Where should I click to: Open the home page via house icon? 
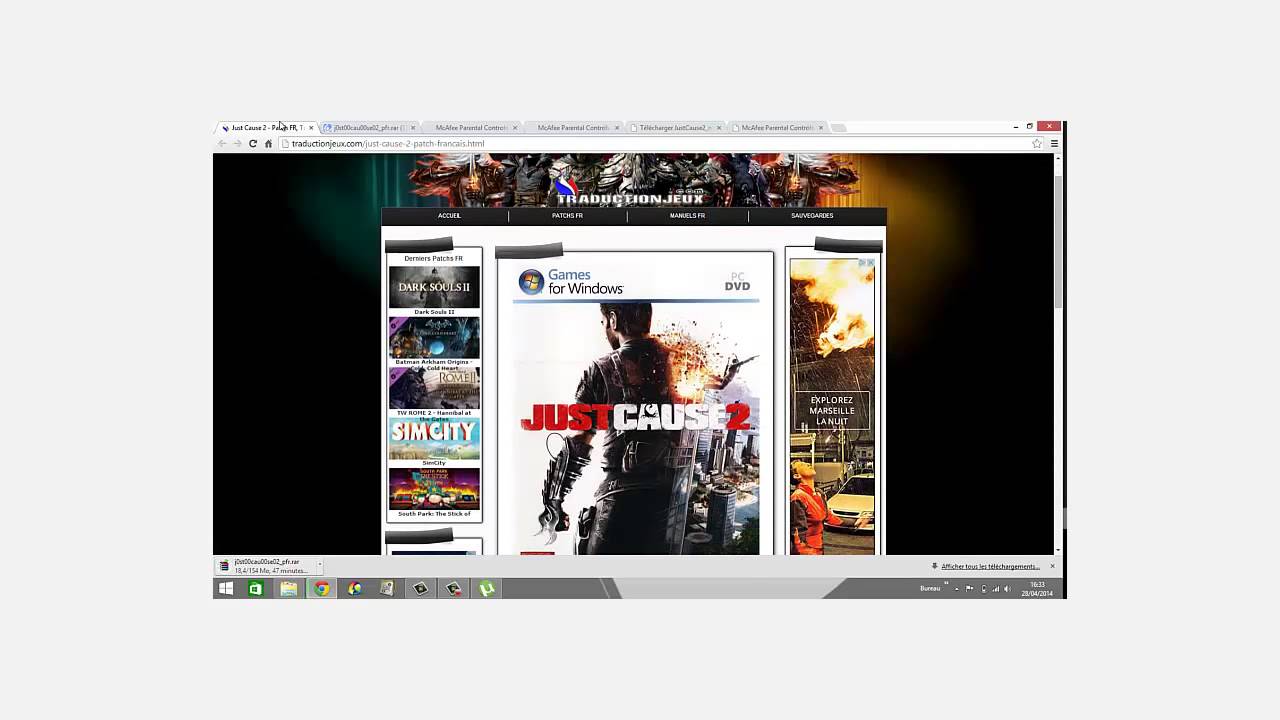pos(268,144)
